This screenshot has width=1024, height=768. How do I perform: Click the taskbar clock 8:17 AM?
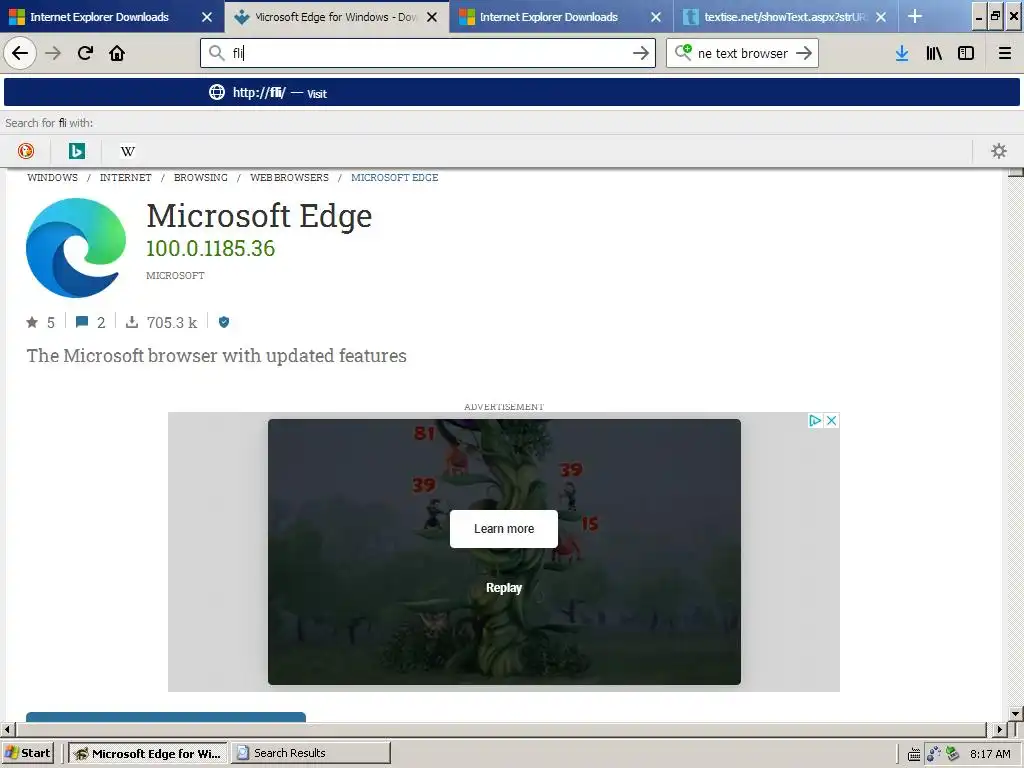(x=990, y=754)
